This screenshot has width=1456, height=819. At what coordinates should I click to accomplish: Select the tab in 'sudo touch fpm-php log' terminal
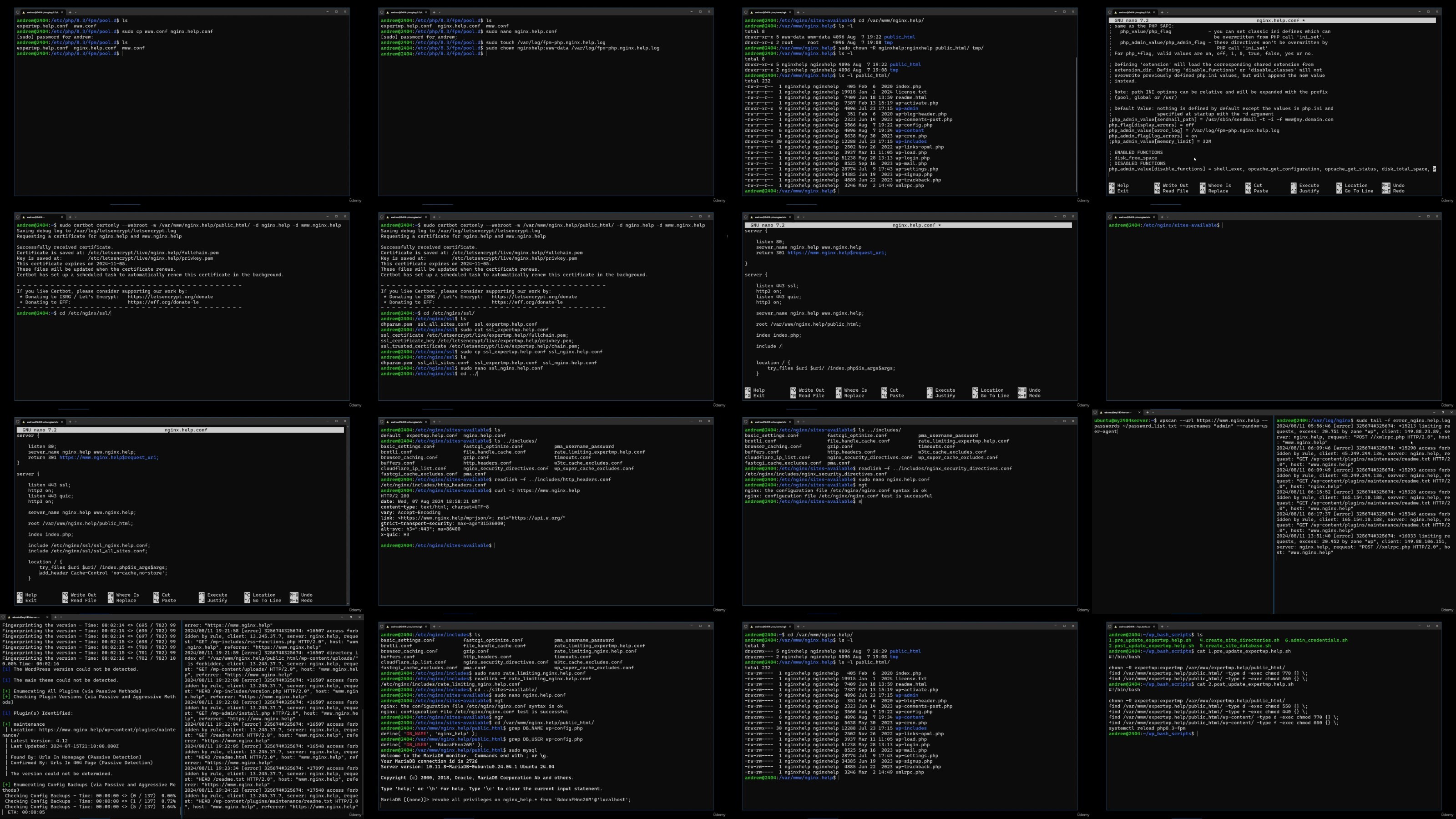click(407, 12)
